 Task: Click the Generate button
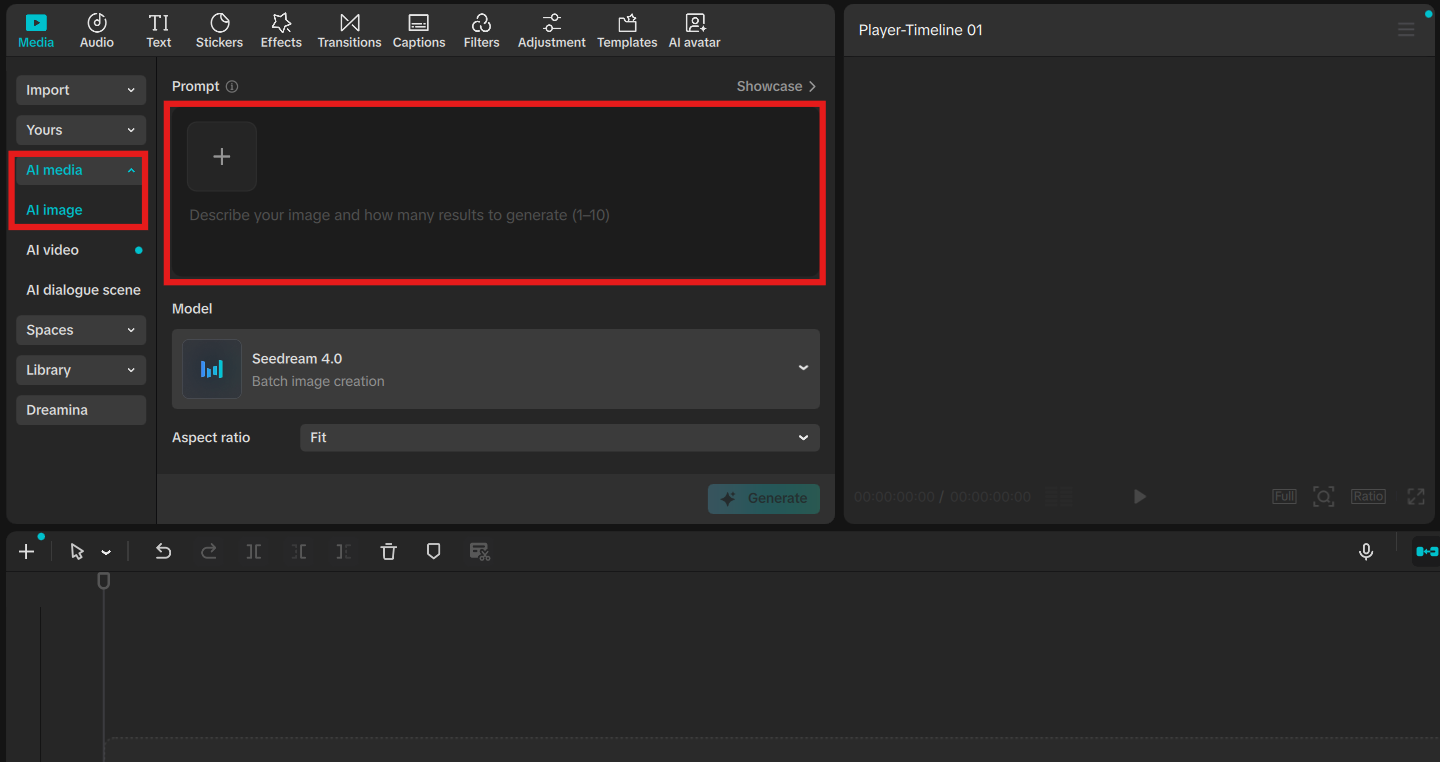tap(764, 499)
